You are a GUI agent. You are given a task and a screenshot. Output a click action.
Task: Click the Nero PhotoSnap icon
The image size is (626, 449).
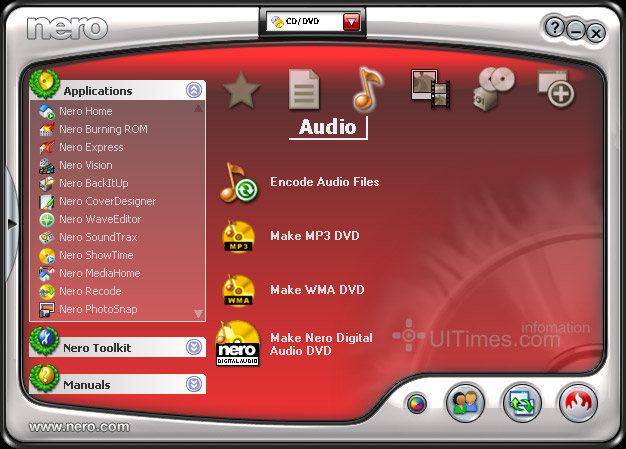[x=47, y=310]
